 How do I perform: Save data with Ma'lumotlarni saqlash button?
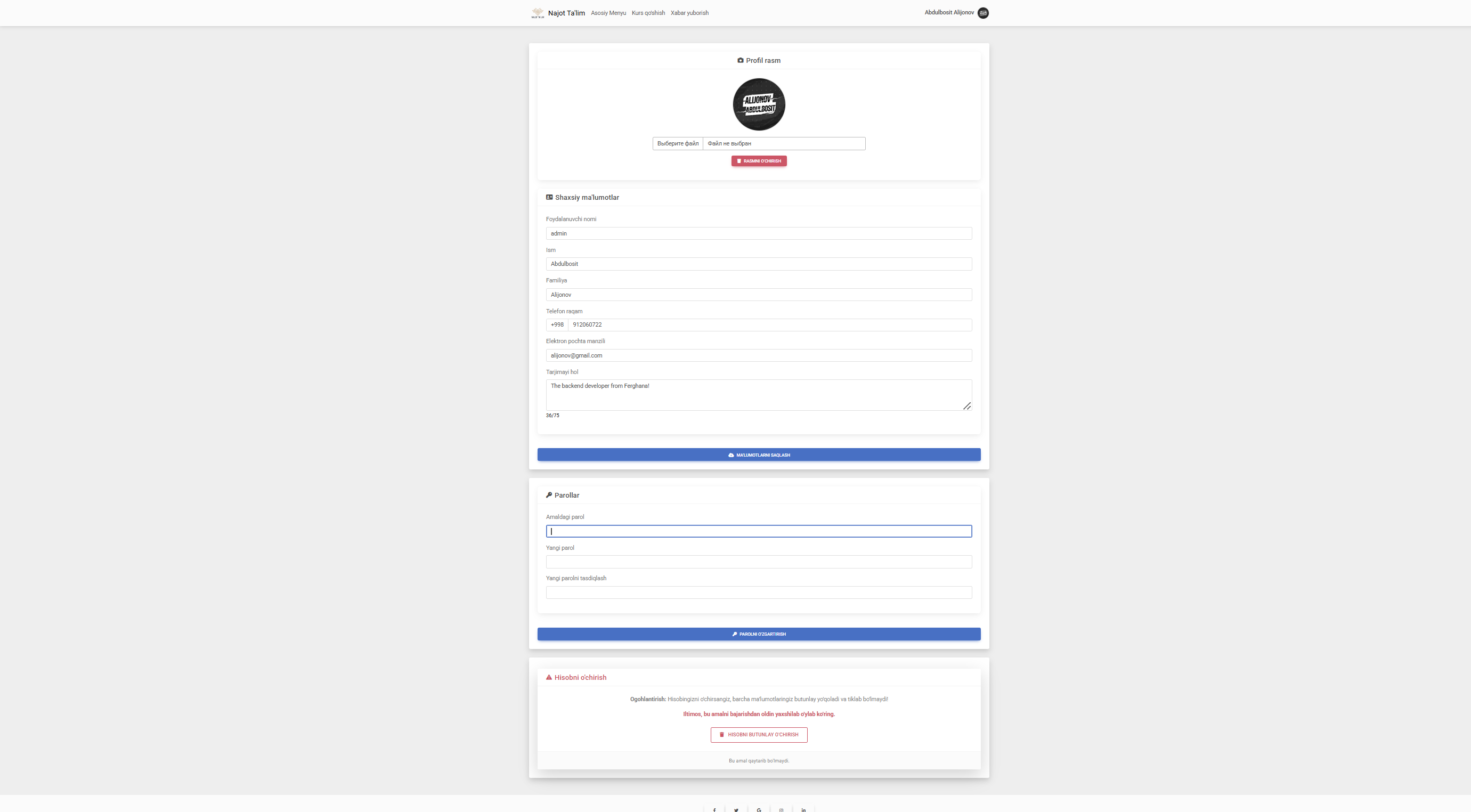758,454
